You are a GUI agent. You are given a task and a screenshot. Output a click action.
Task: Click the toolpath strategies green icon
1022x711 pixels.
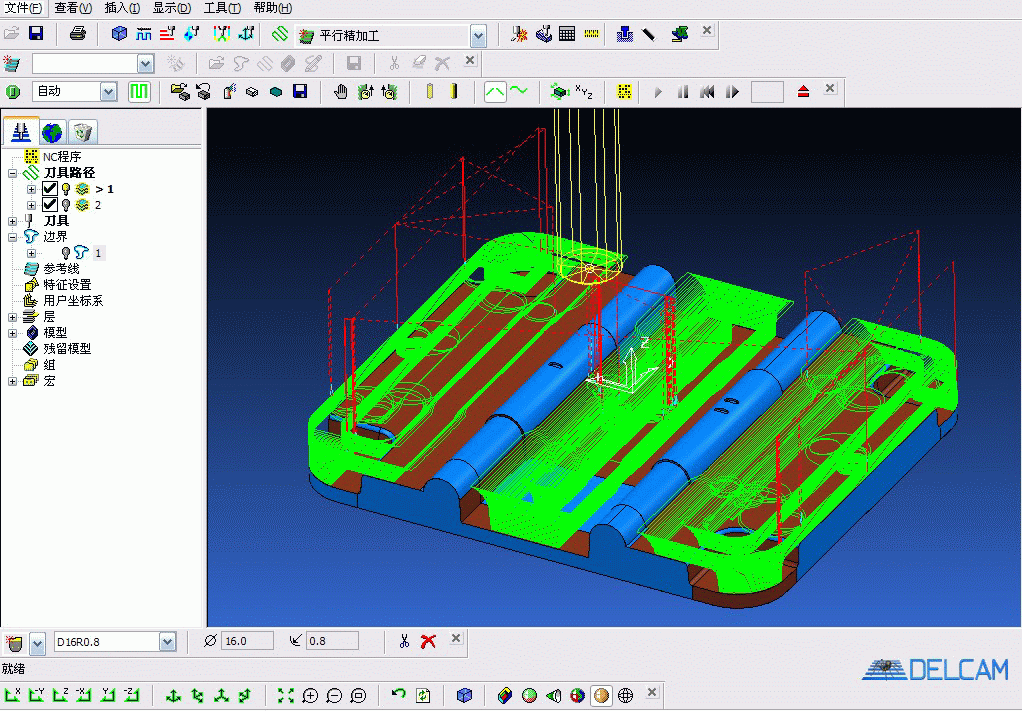[x=280, y=33]
